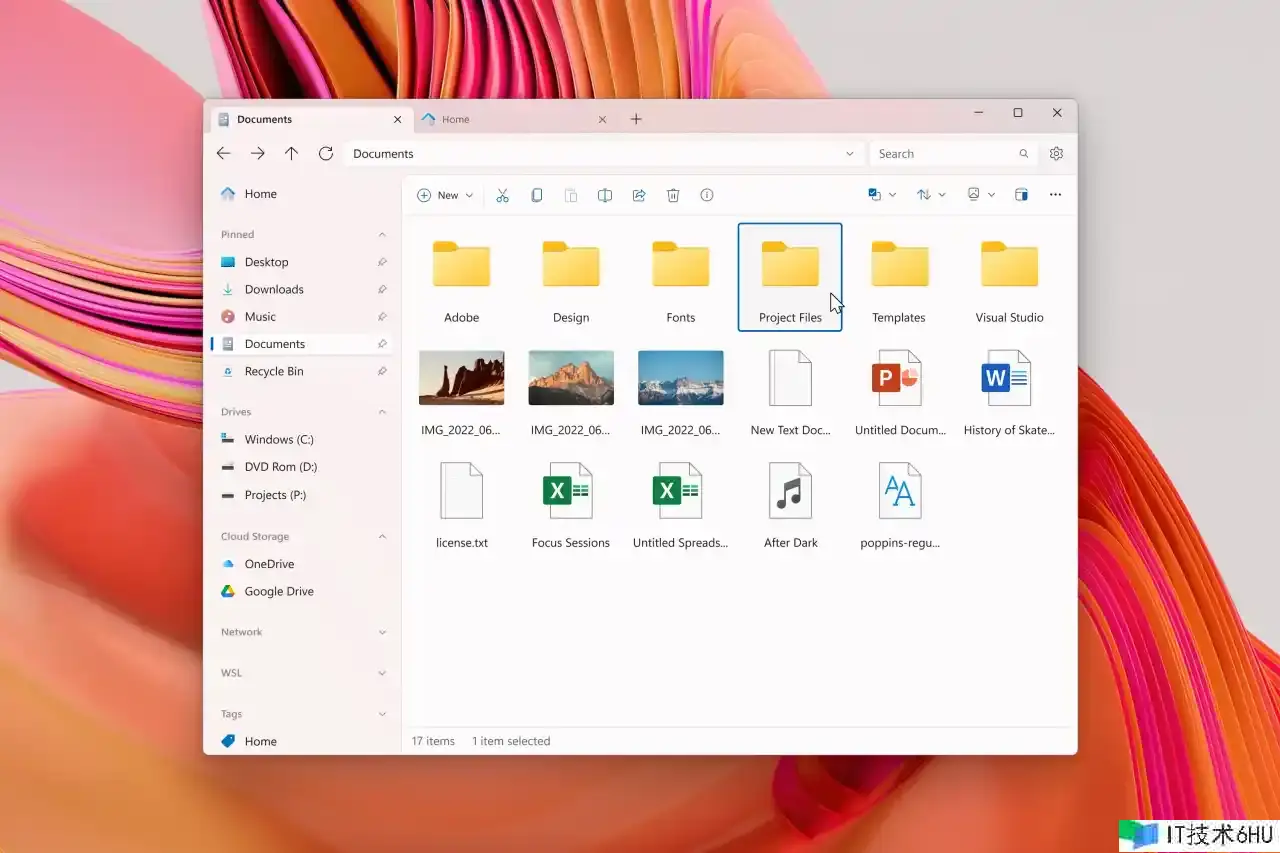
Task: Select the Visual Studio folder
Action: coord(1009,277)
